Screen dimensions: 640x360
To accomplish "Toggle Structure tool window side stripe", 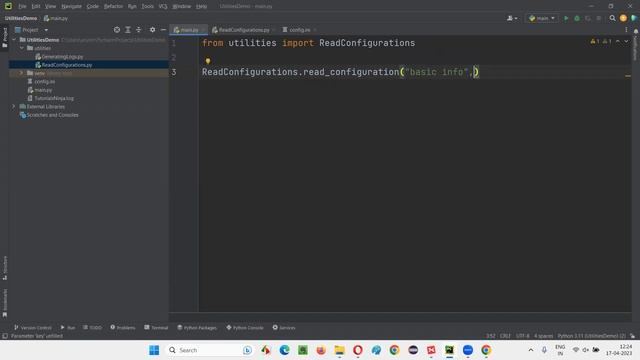I will coord(4,268).
